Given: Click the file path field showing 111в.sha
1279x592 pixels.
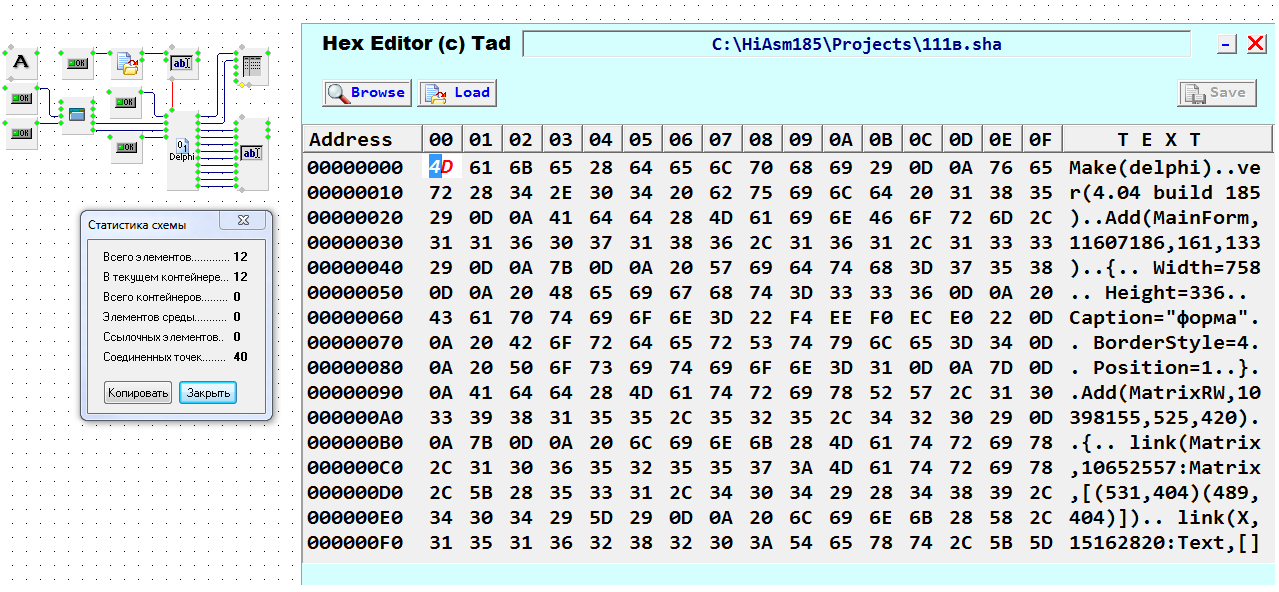Looking at the screenshot, I should pos(856,44).
